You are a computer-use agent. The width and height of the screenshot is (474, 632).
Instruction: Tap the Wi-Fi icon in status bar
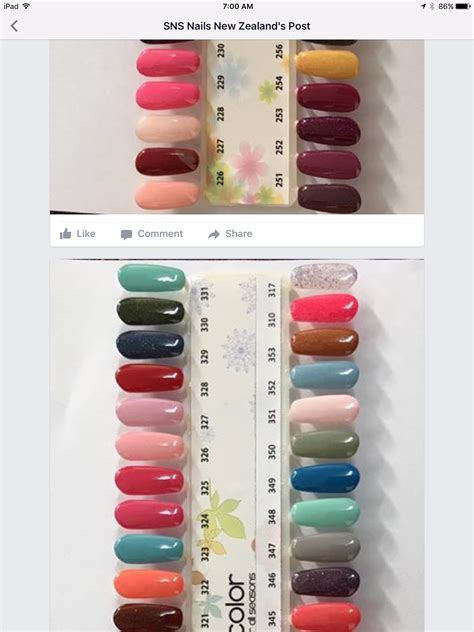point(26,6)
